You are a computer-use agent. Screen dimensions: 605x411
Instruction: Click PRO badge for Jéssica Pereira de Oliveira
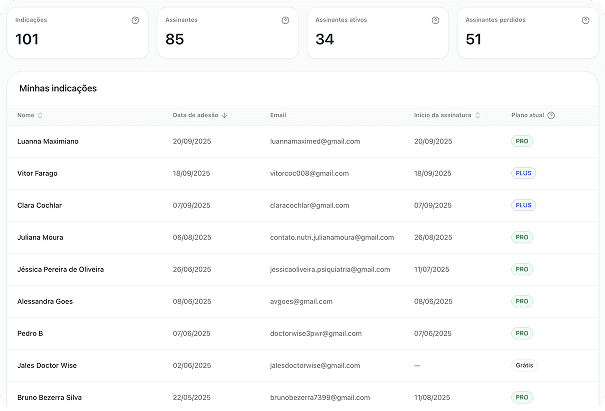click(x=522, y=269)
